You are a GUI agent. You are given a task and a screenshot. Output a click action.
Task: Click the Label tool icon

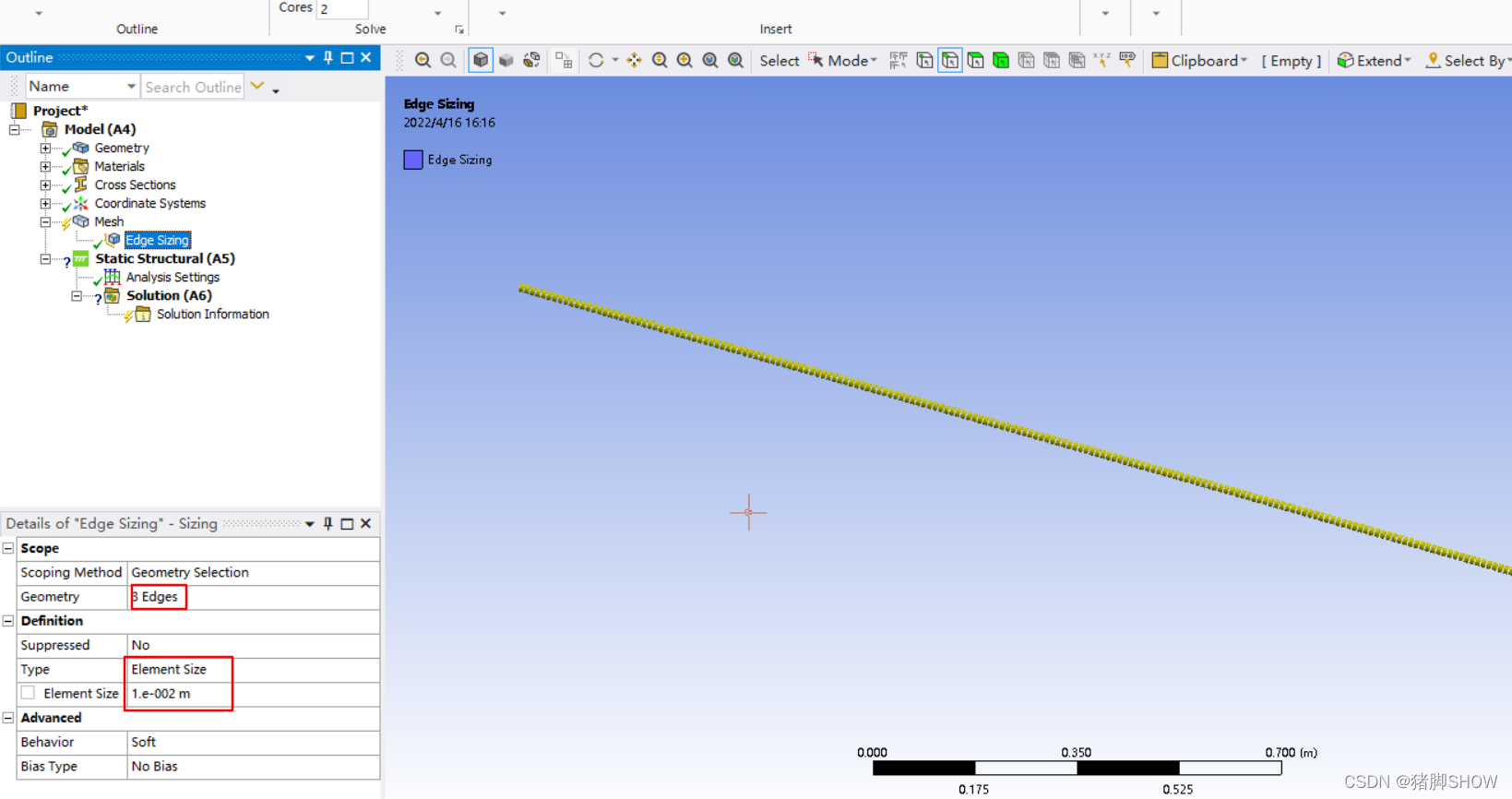click(x=1127, y=61)
